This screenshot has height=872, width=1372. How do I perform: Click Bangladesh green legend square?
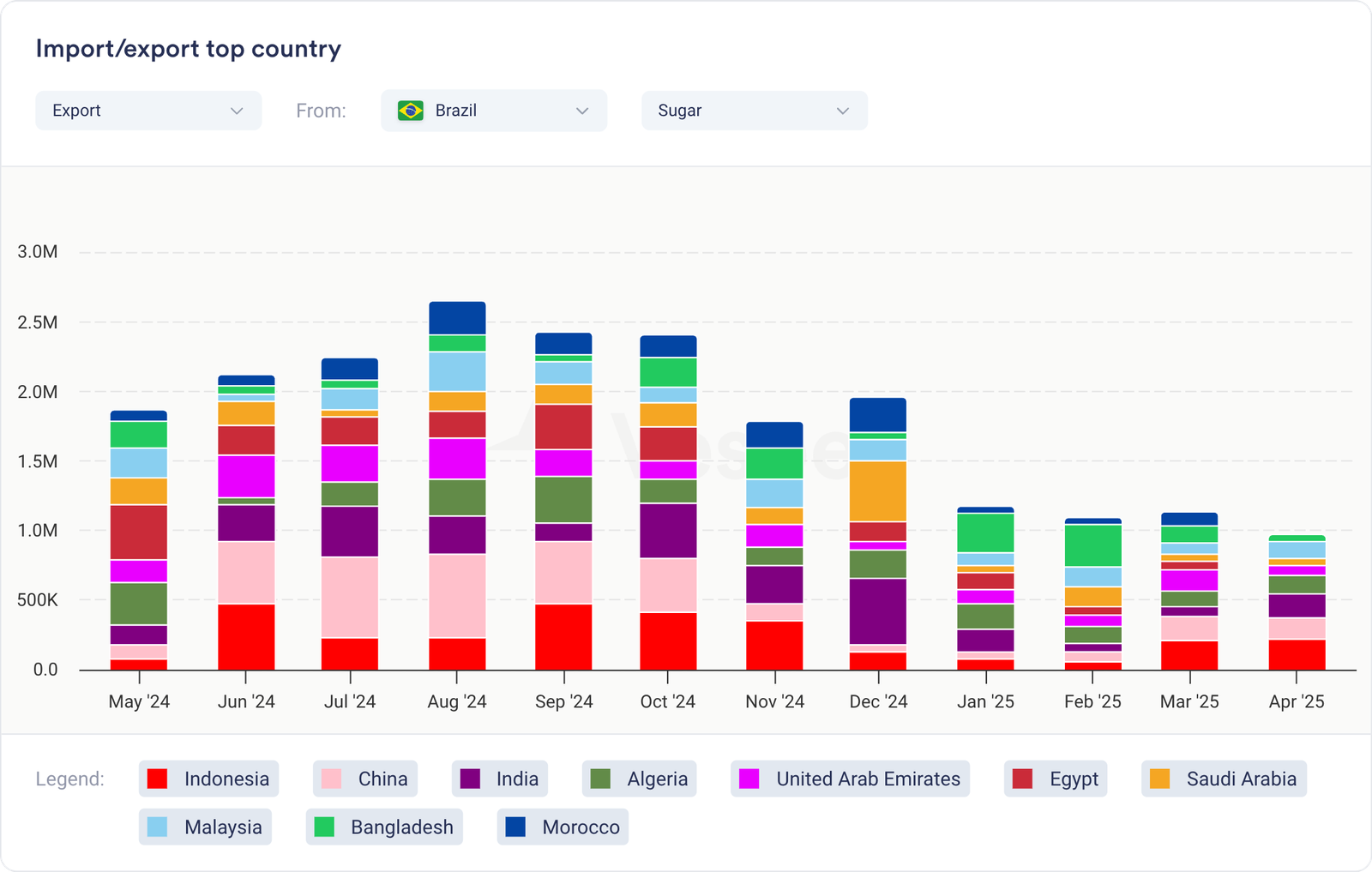coord(324,827)
